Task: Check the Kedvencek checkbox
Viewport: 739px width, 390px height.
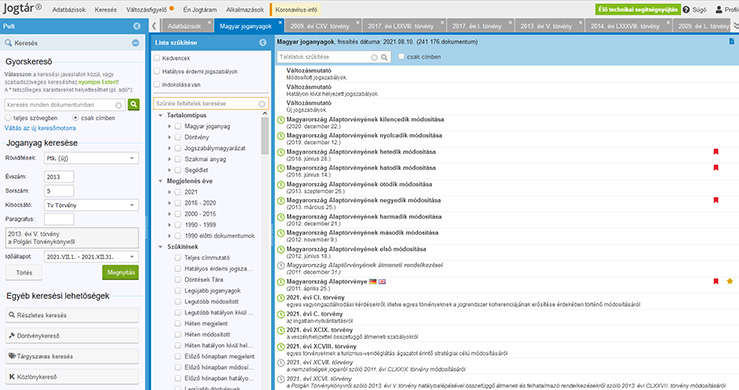Action: point(157,58)
